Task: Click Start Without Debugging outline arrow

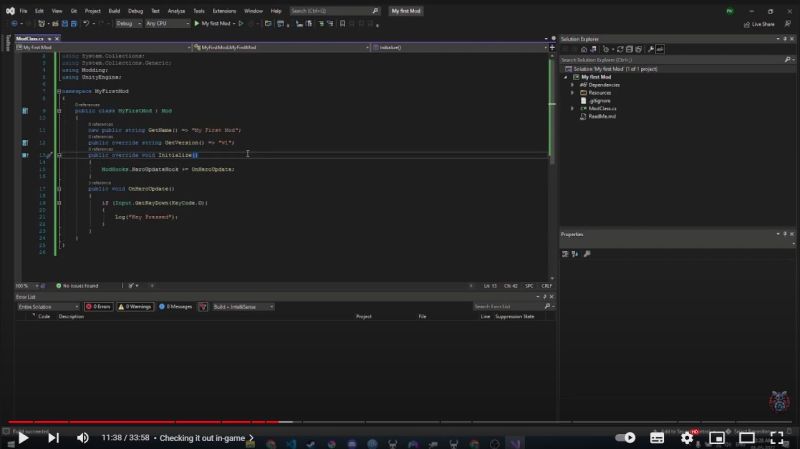Action: 241,23
